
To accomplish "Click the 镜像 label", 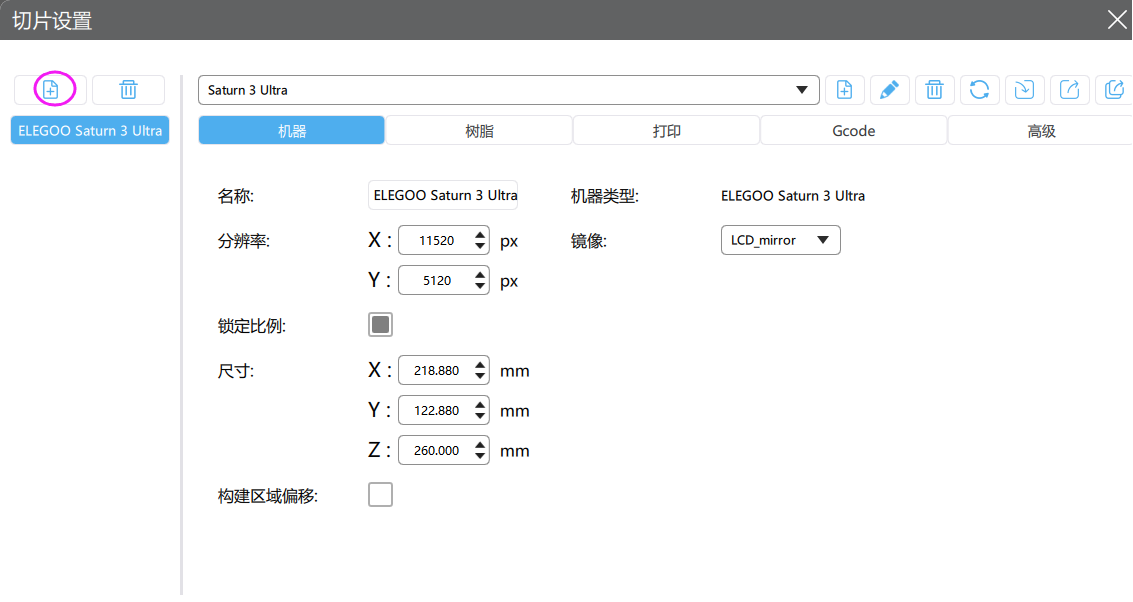I will (x=588, y=241).
